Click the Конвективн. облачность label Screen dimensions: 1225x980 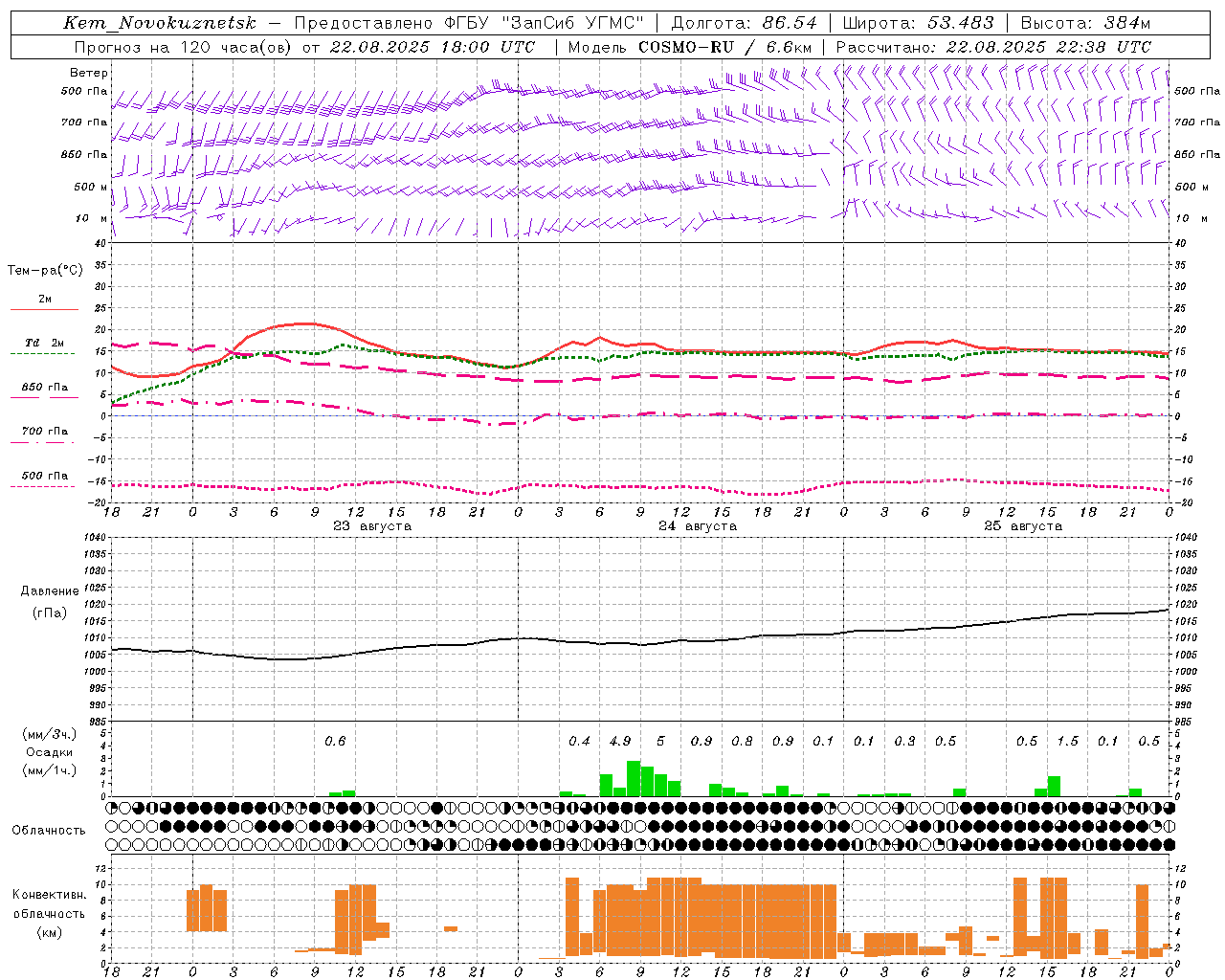click(49, 903)
